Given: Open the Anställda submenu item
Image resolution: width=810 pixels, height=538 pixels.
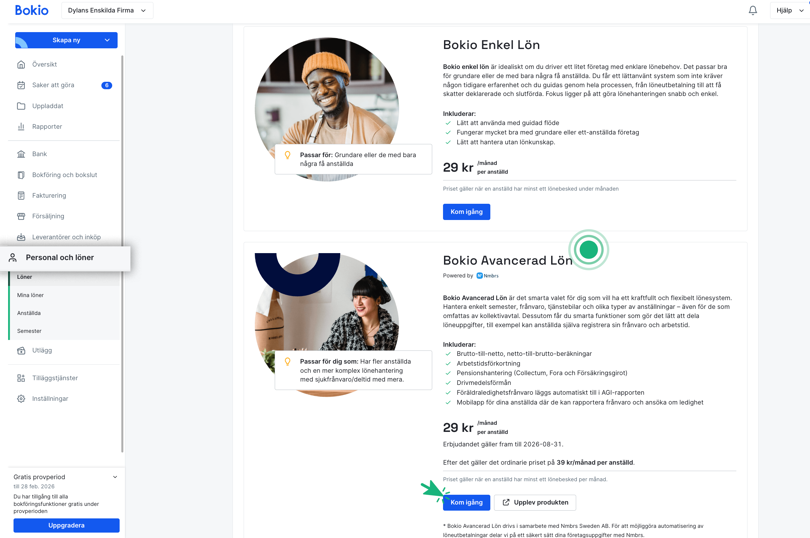Looking at the screenshot, I should pos(29,313).
